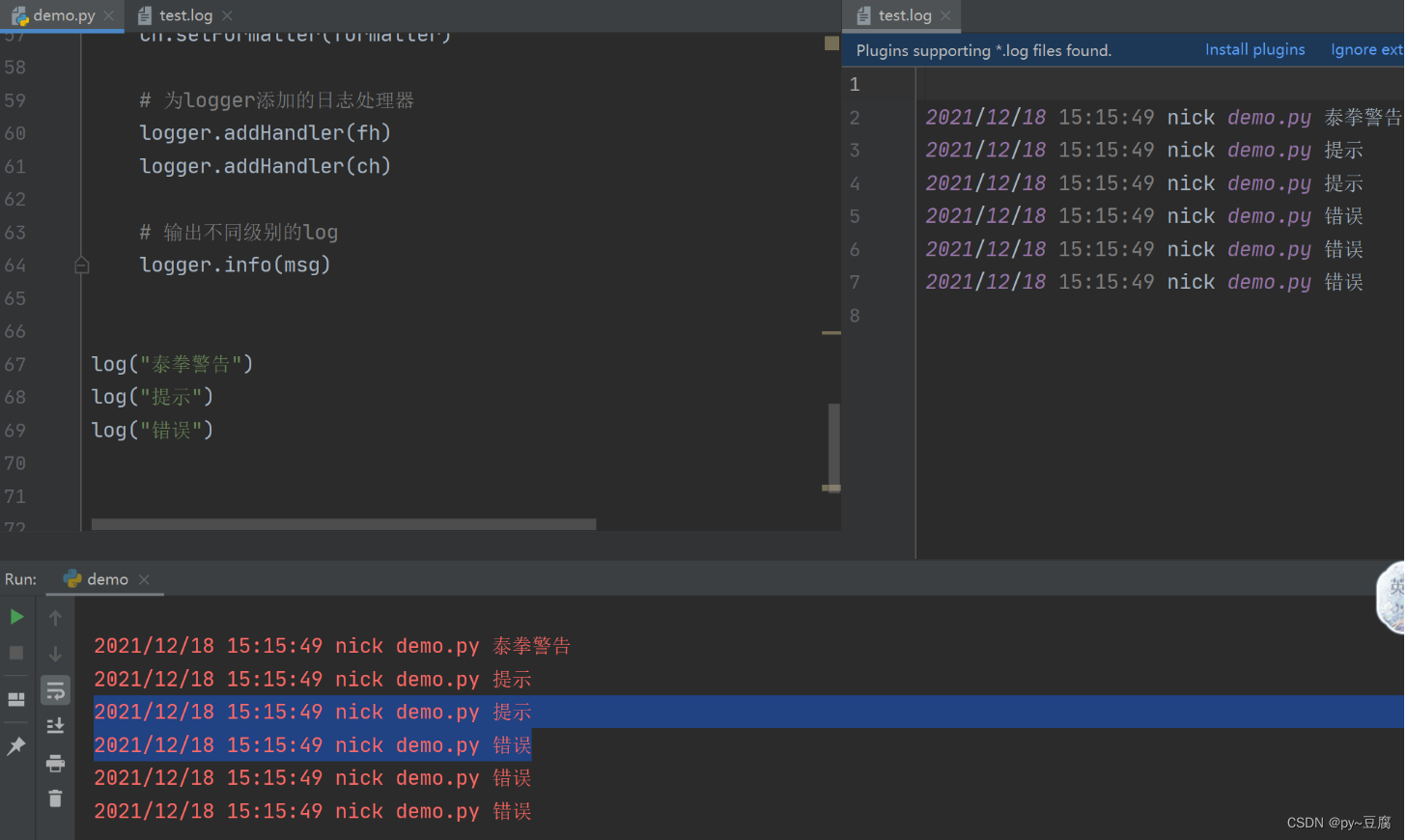1407x840 pixels.
Task: Restore layout icon in Run panel
Action: 16,700
